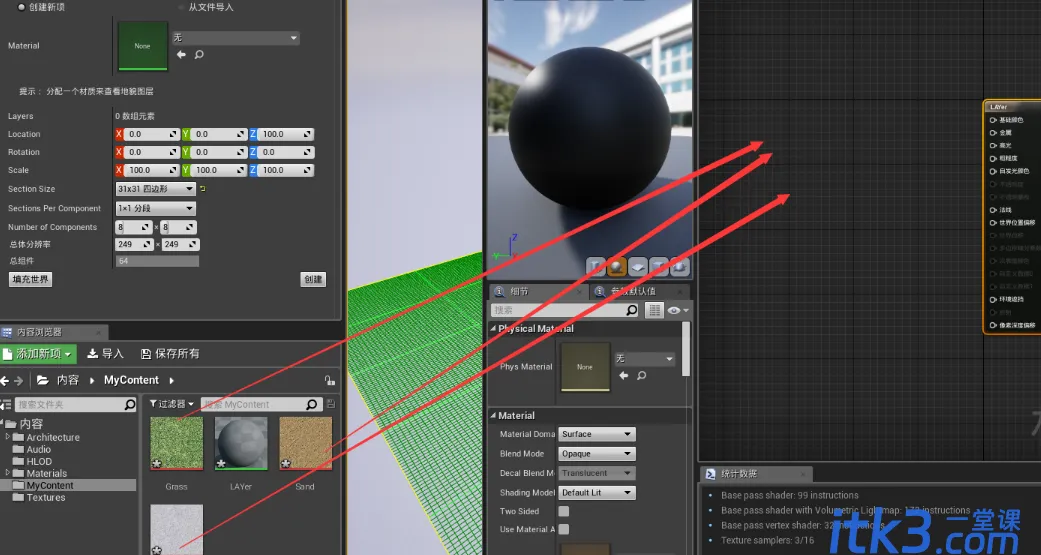The width and height of the screenshot is (1041, 555).
Task: Select the Sand material thumbnail
Action: pos(305,443)
